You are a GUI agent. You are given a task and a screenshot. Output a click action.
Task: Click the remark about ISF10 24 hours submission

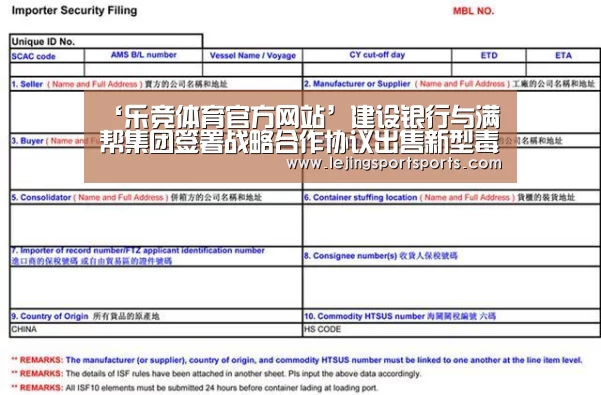click(195, 387)
